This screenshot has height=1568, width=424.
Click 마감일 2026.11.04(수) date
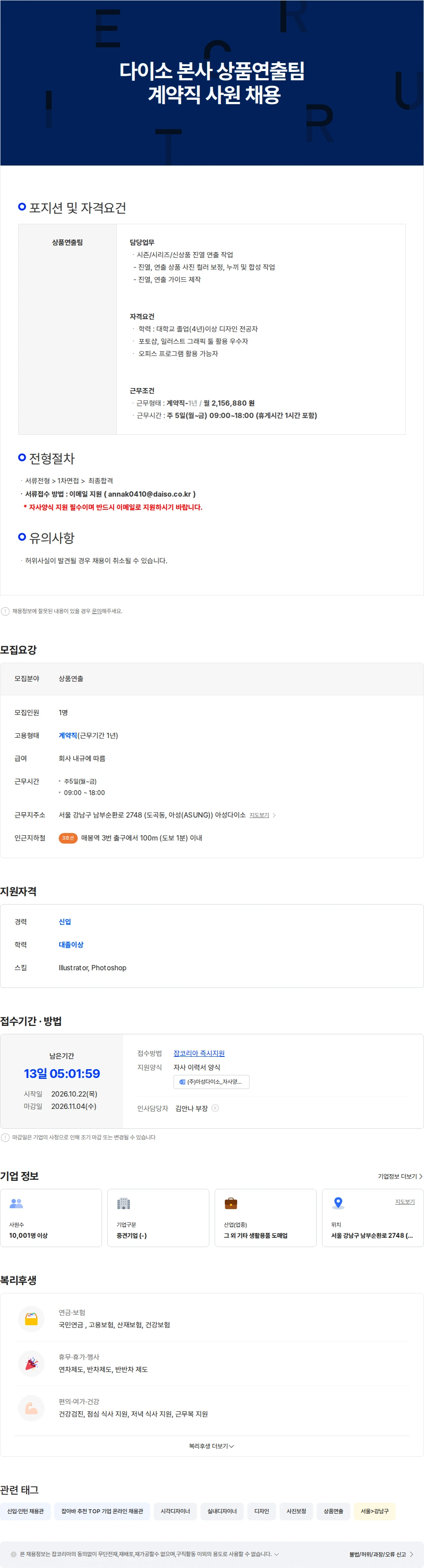coord(74,1107)
